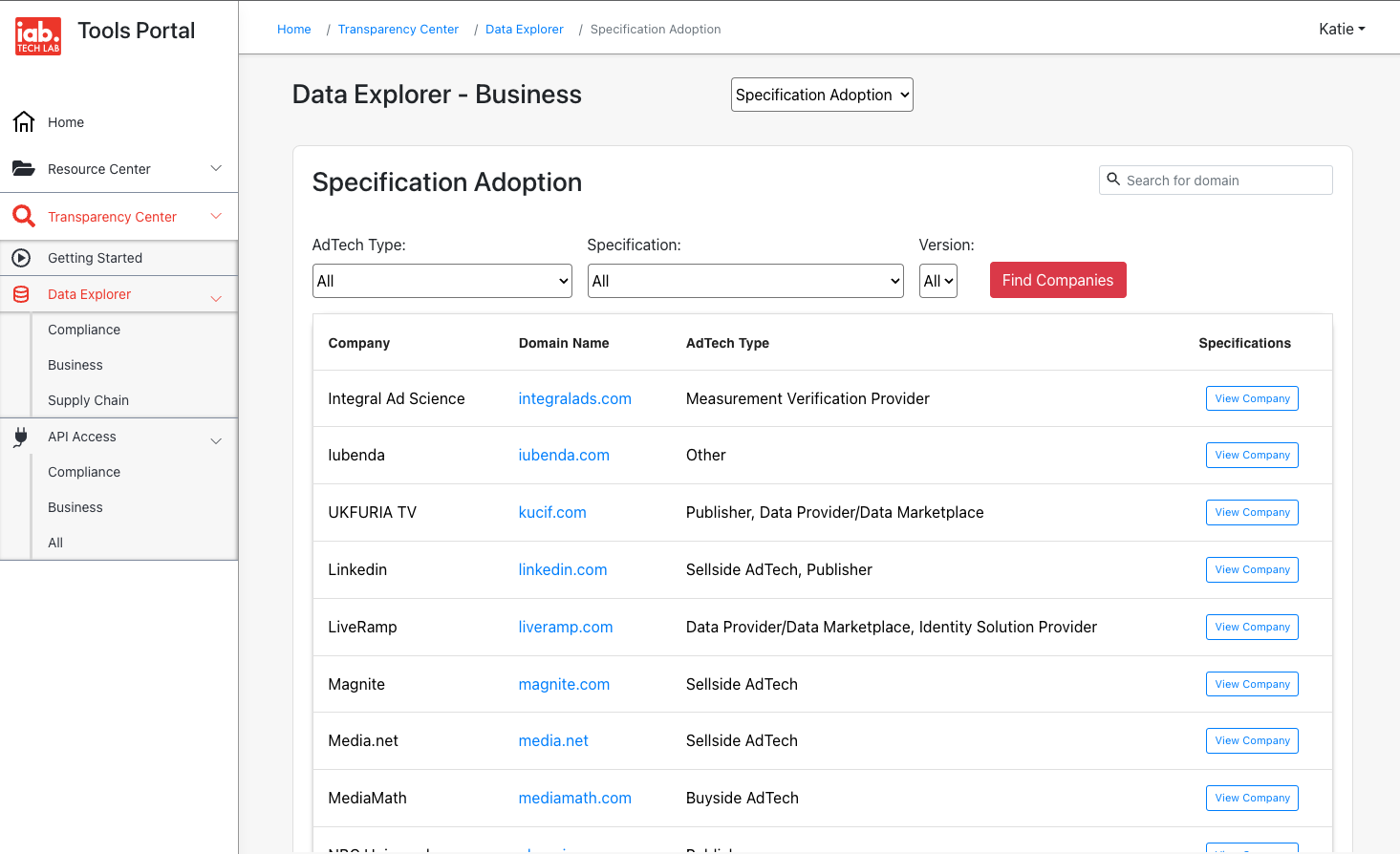This screenshot has width=1400, height=854.
Task: Select Compliance under API Access
Action: coord(84,472)
